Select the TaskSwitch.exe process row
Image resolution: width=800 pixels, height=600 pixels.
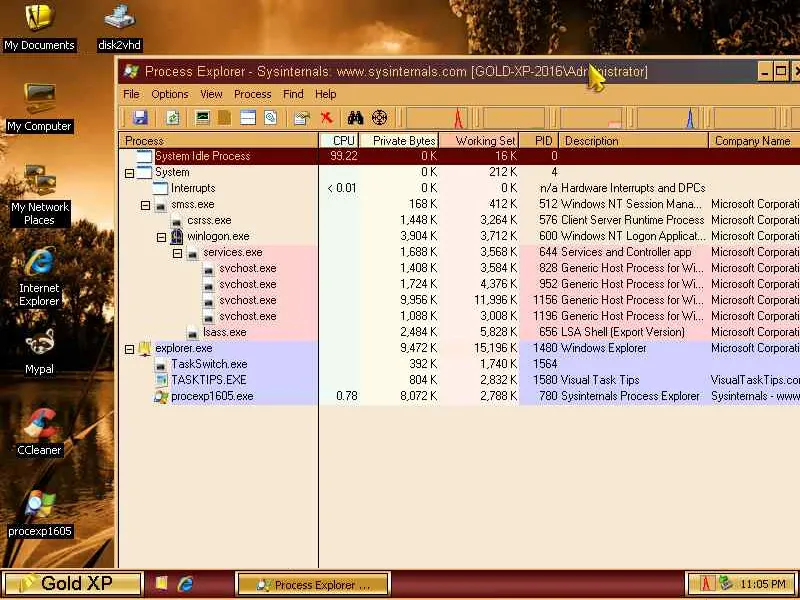[459, 364]
